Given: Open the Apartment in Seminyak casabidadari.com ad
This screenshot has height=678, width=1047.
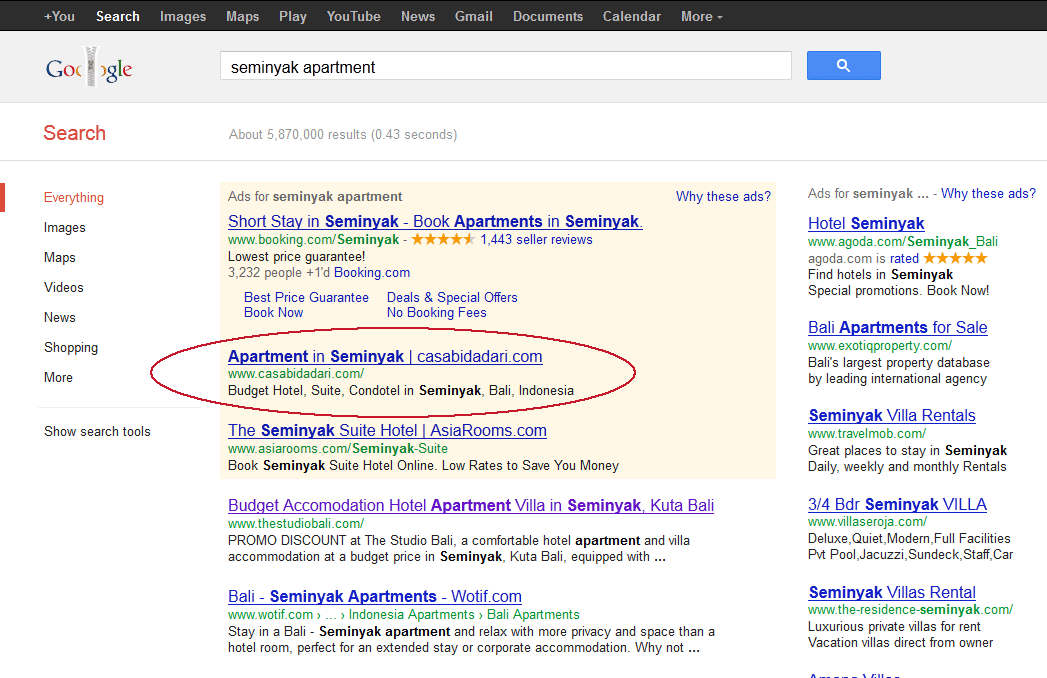Looking at the screenshot, I should pos(385,357).
